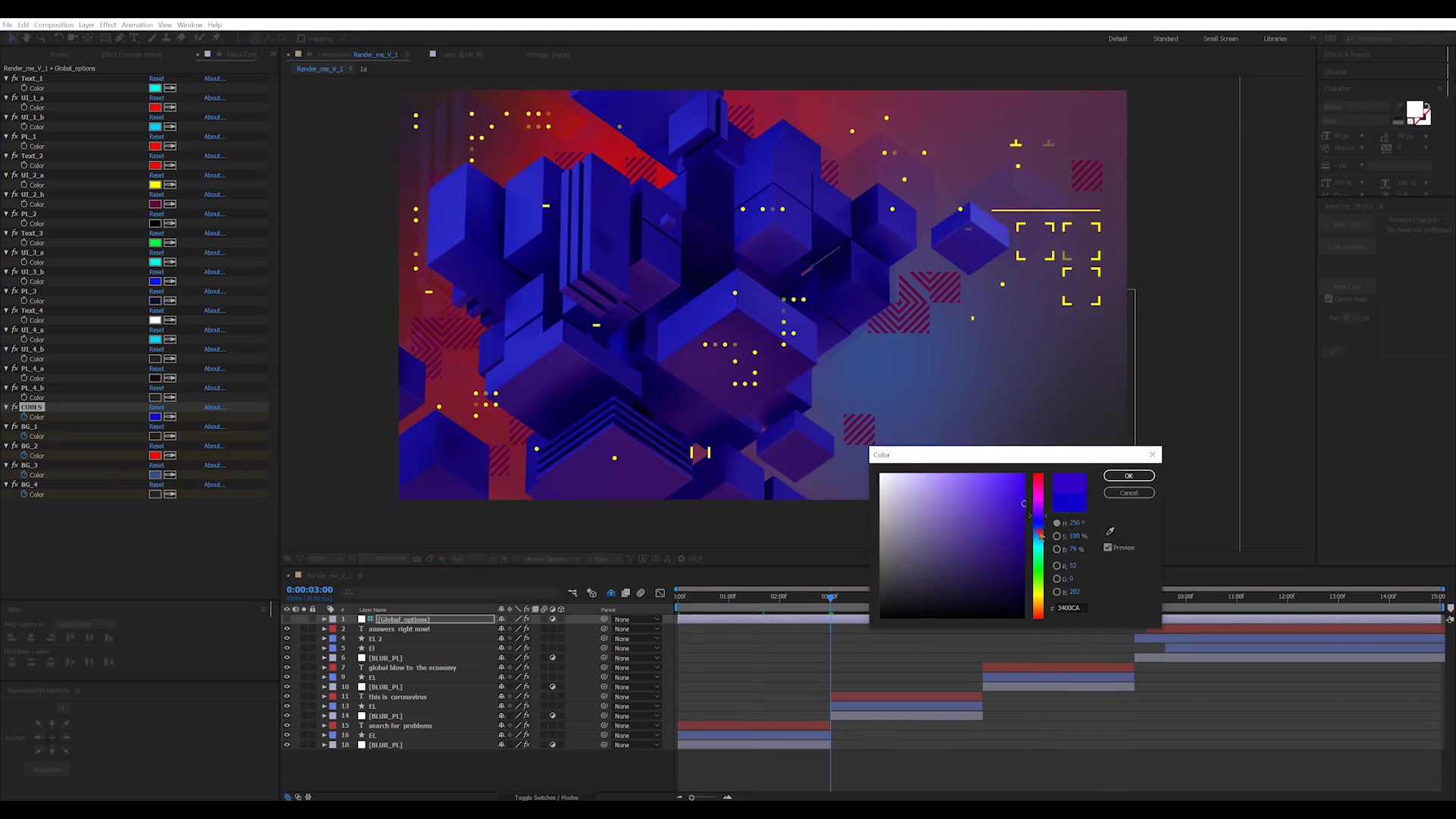Image resolution: width=1456 pixels, height=819 pixels.
Task: Select the Brush tool in toolbar
Action: [152, 38]
